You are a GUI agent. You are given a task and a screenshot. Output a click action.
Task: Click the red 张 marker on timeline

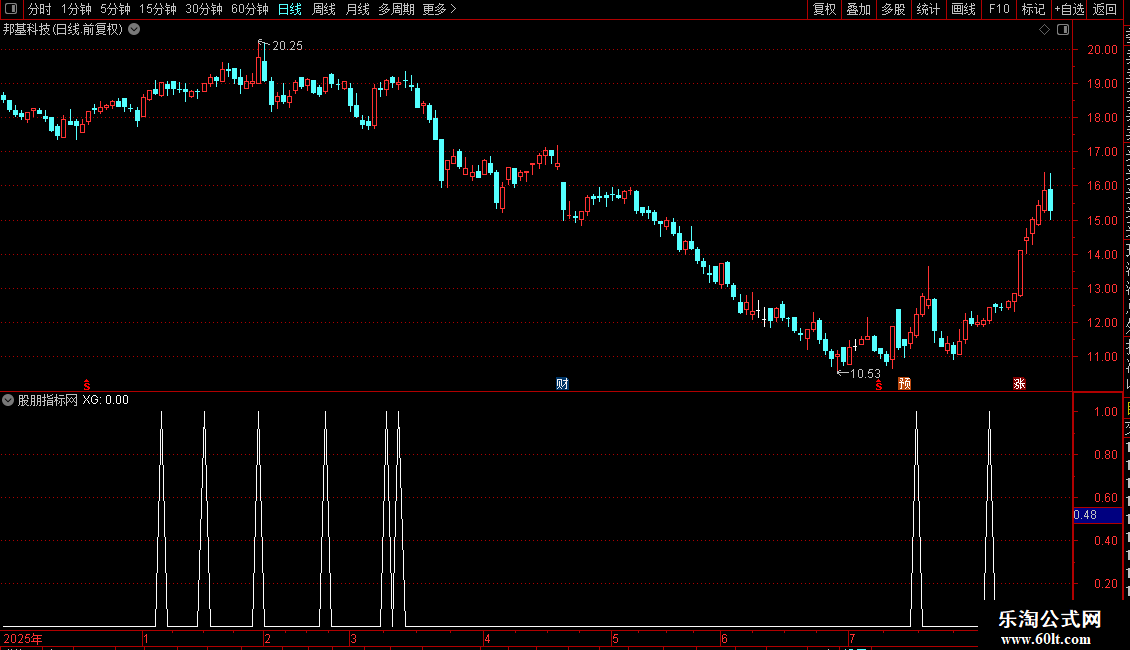(1019, 383)
